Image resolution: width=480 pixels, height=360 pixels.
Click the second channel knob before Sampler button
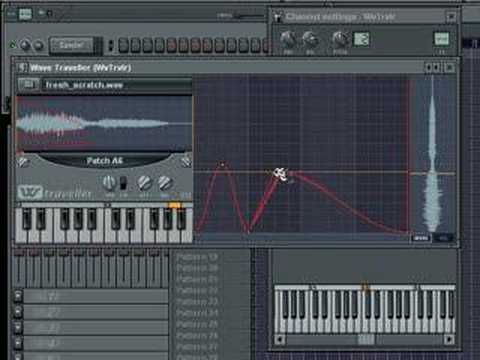click(39, 45)
